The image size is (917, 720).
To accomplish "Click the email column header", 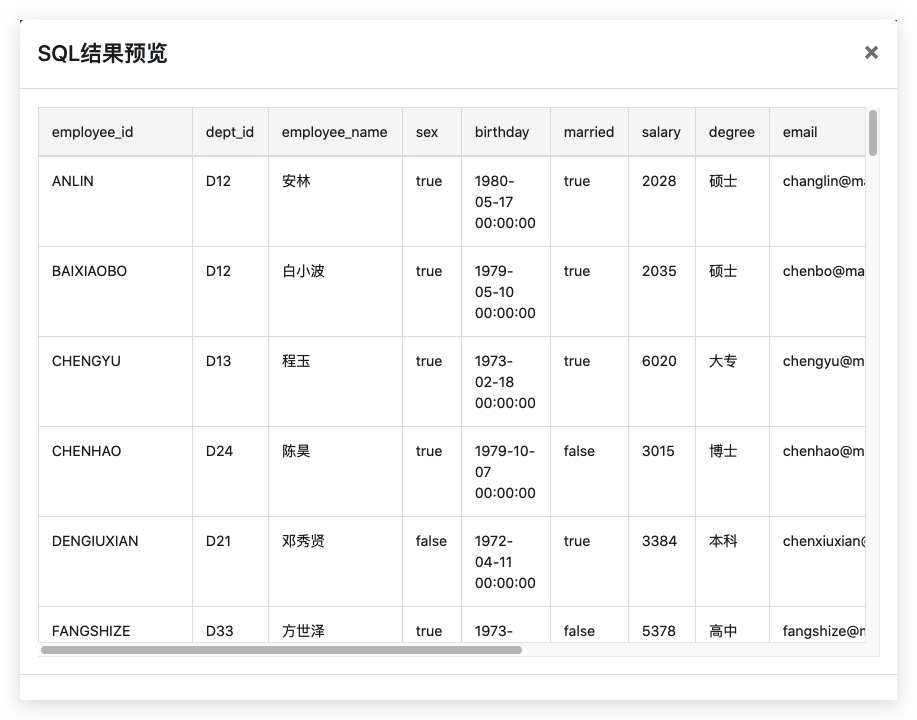I will click(x=818, y=132).
